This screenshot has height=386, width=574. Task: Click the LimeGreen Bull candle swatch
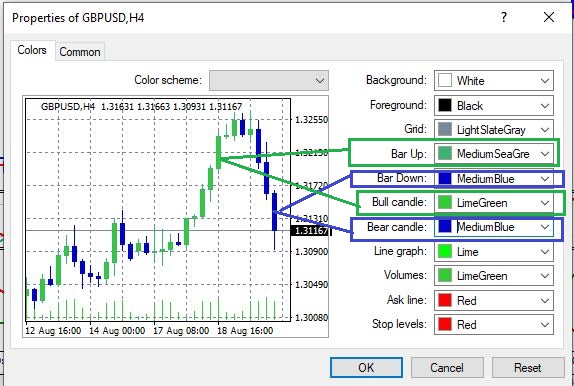click(445, 203)
